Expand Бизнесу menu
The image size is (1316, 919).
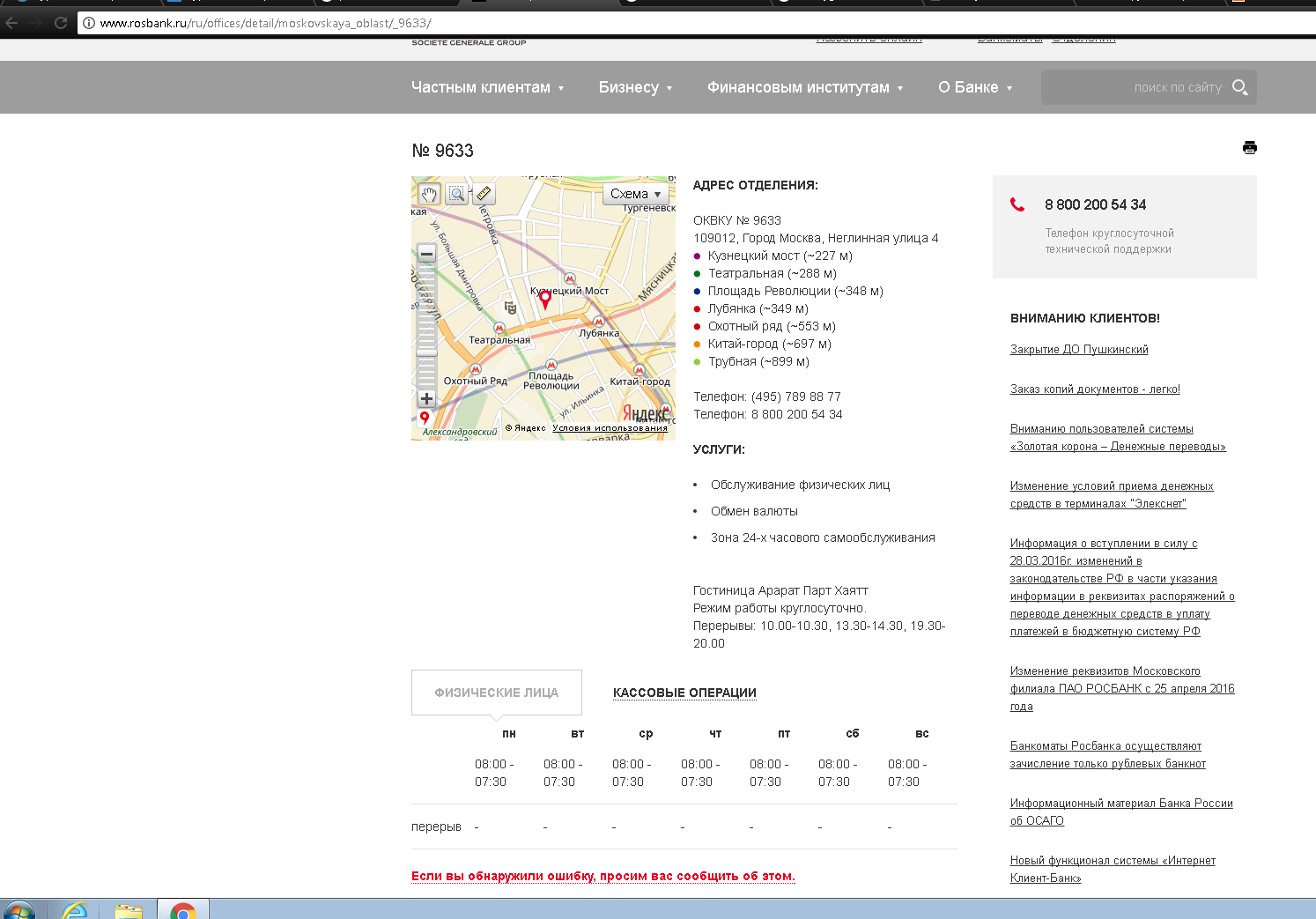pyautogui.click(x=635, y=87)
